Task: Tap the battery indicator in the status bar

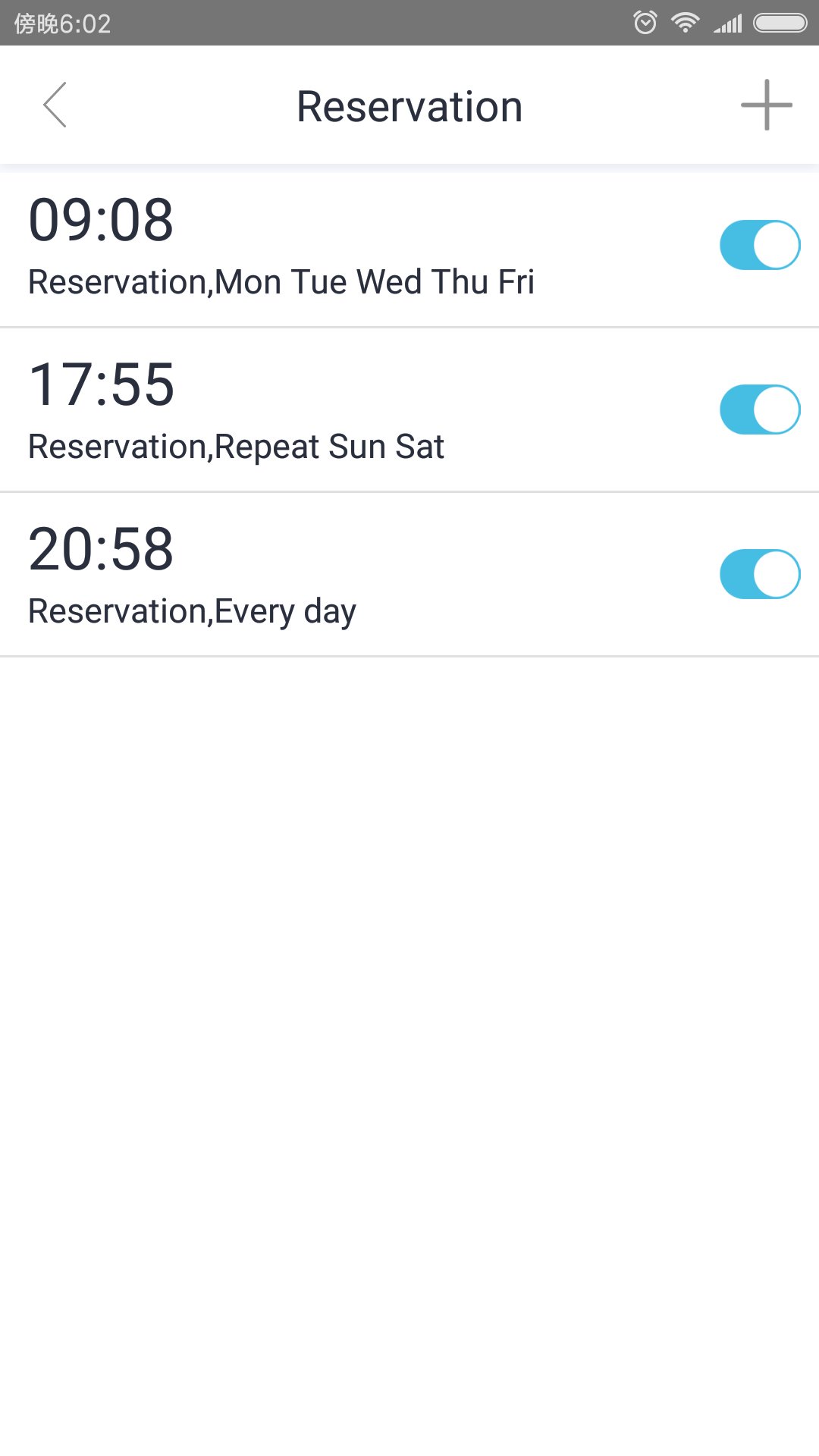Action: (780, 23)
